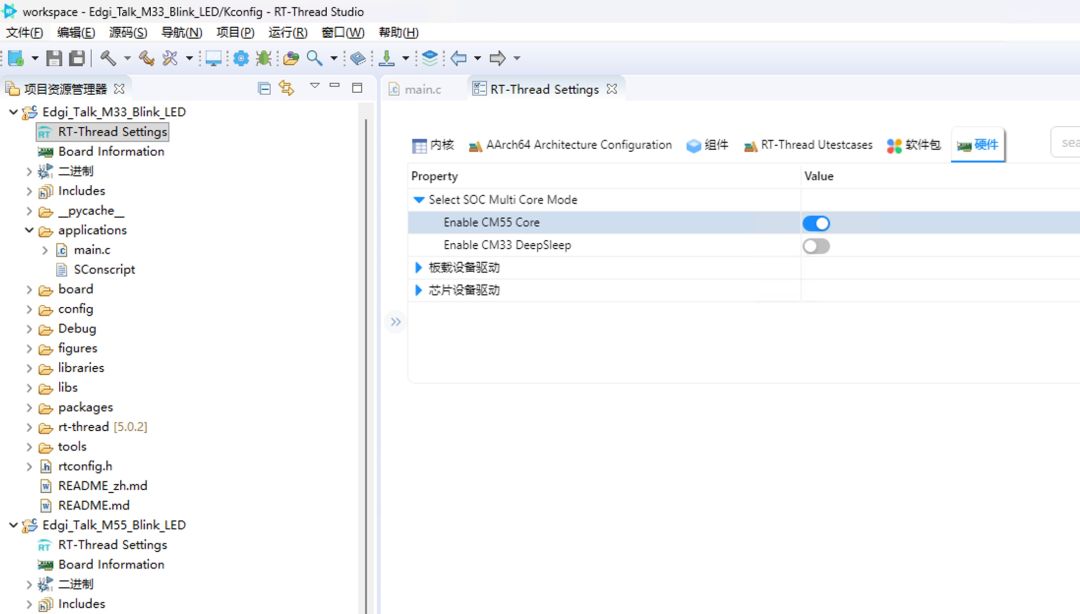Go back with left arrow icon

point(459,59)
